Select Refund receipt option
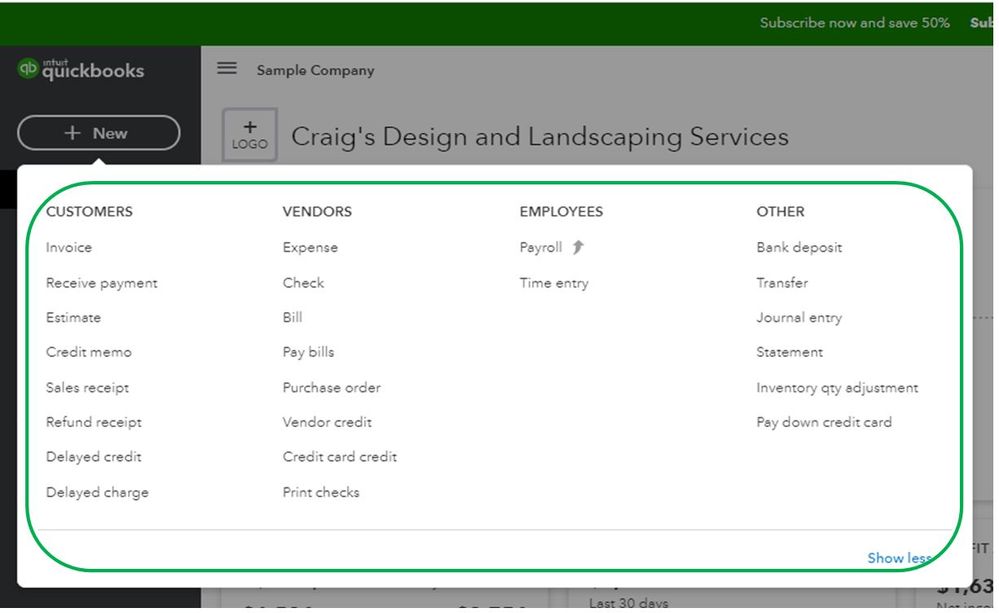Viewport: 999px width, 613px height. (x=94, y=422)
